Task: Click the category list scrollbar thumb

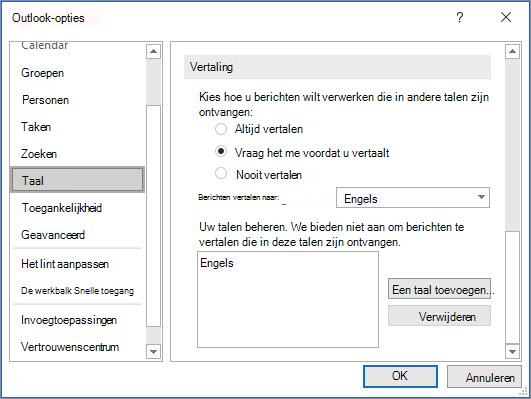Action: pyautogui.click(x=153, y=216)
